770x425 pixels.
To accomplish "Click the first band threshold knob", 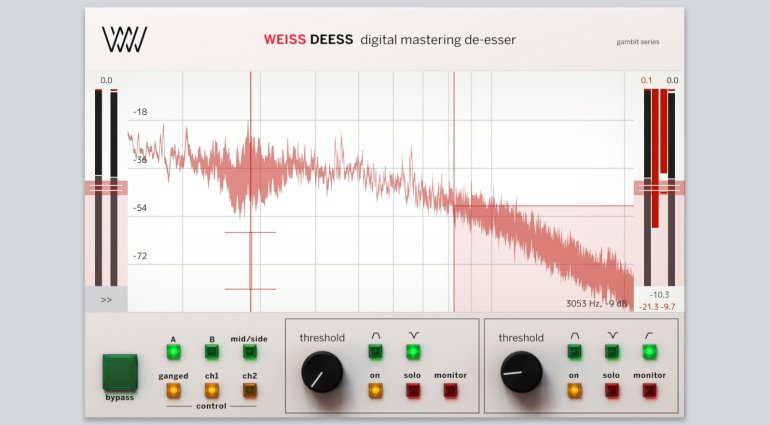I will click(322, 371).
